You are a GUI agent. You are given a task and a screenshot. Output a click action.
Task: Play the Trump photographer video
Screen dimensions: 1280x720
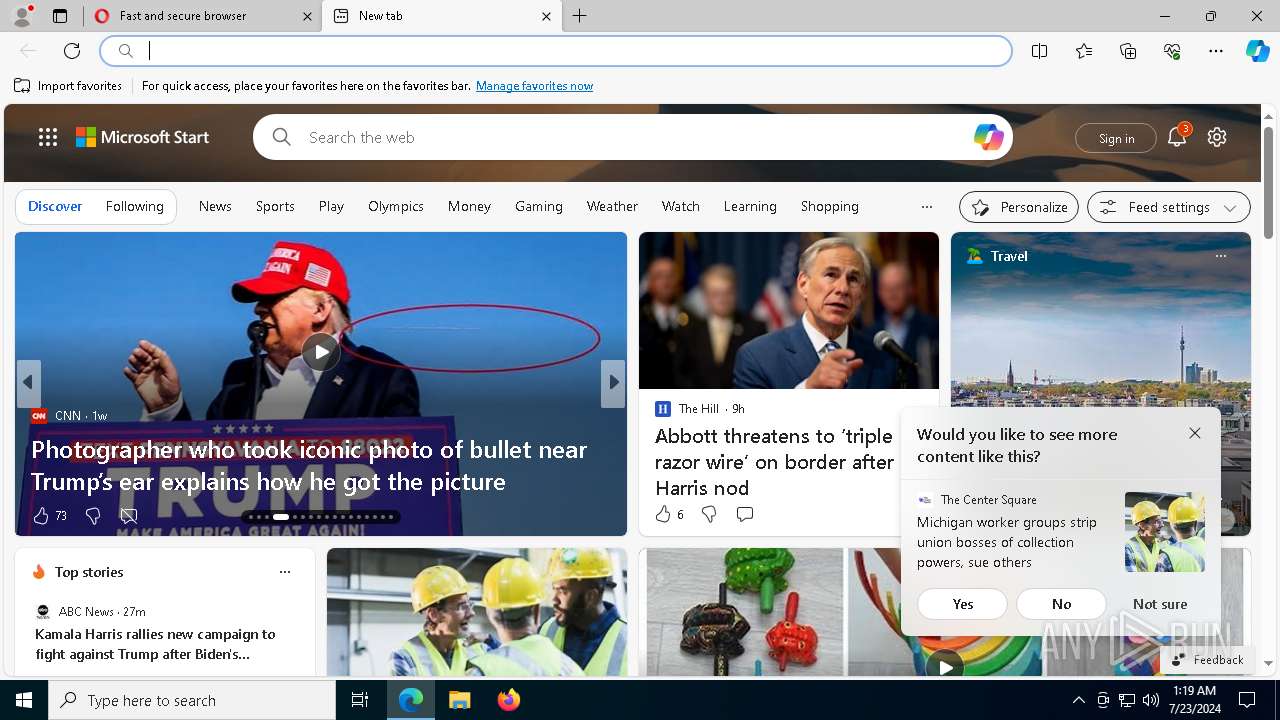[321, 352]
